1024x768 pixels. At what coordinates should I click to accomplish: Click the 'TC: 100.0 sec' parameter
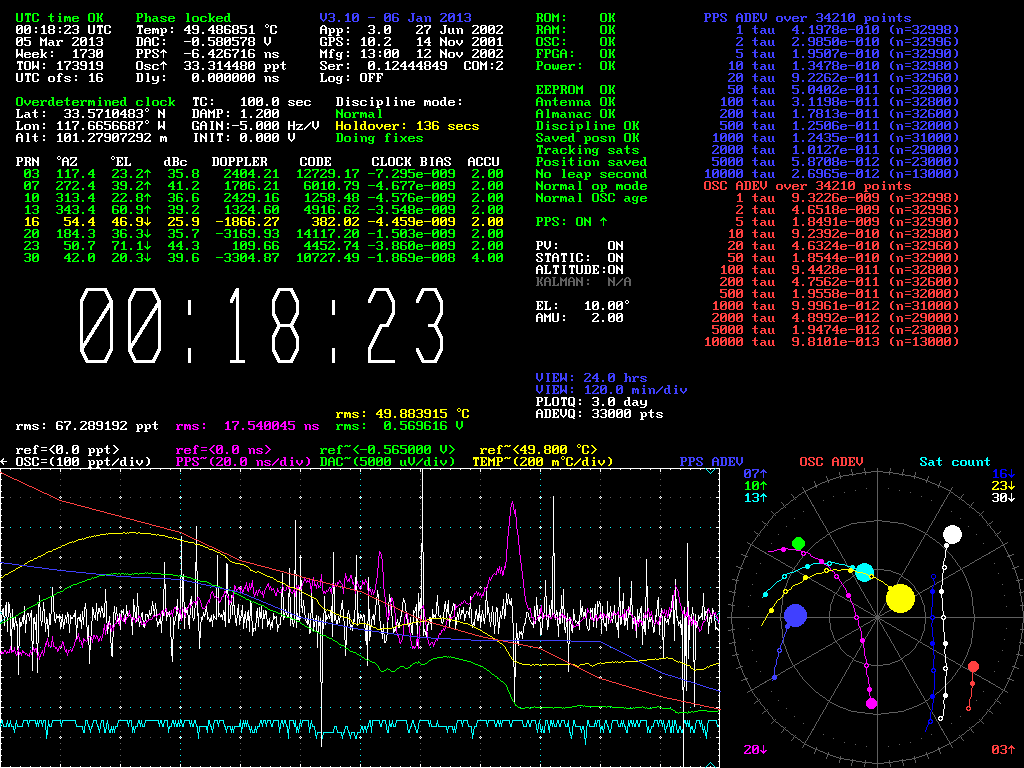[x=251, y=102]
